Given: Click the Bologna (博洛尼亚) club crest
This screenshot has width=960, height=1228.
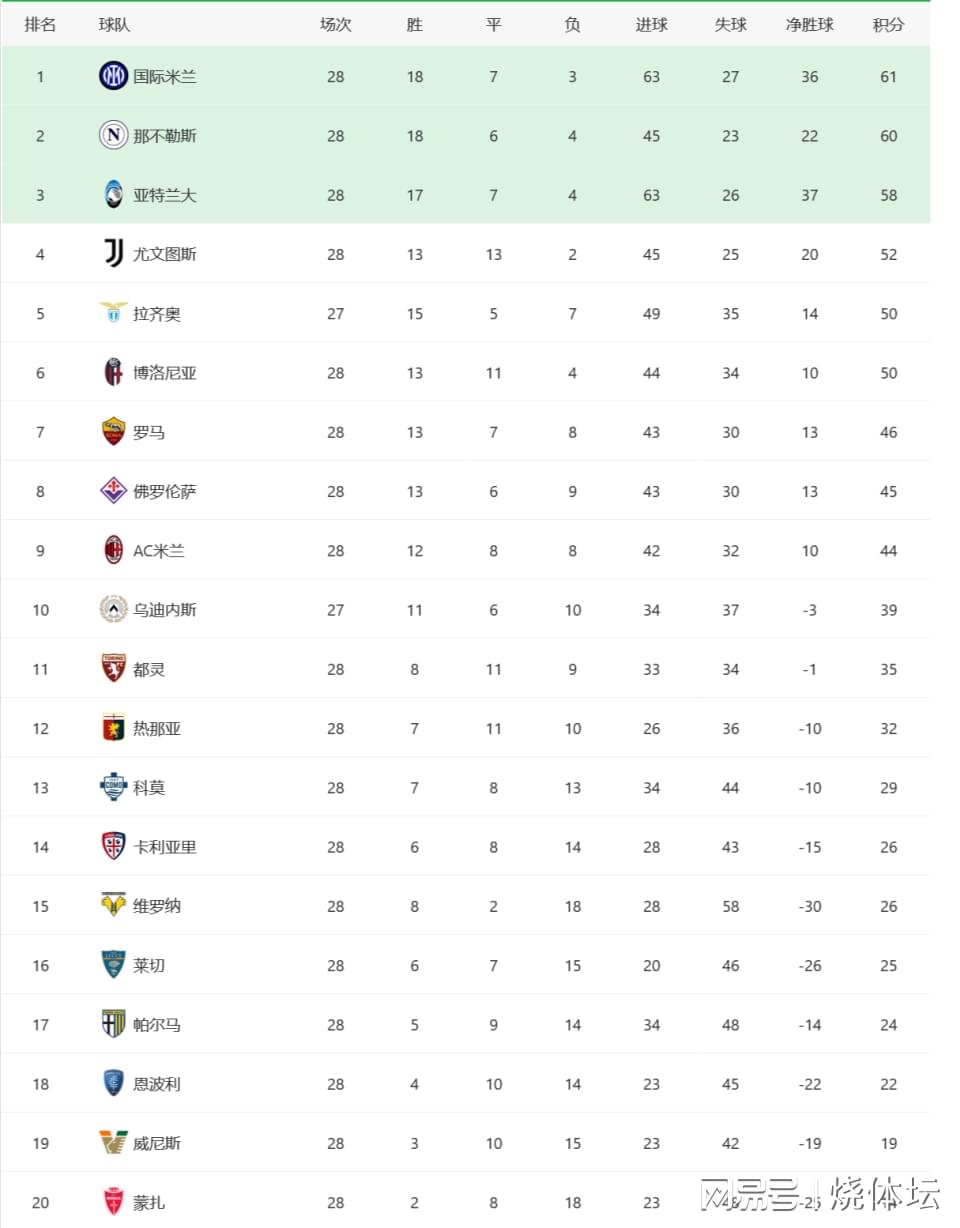Looking at the screenshot, I should coord(114,372).
